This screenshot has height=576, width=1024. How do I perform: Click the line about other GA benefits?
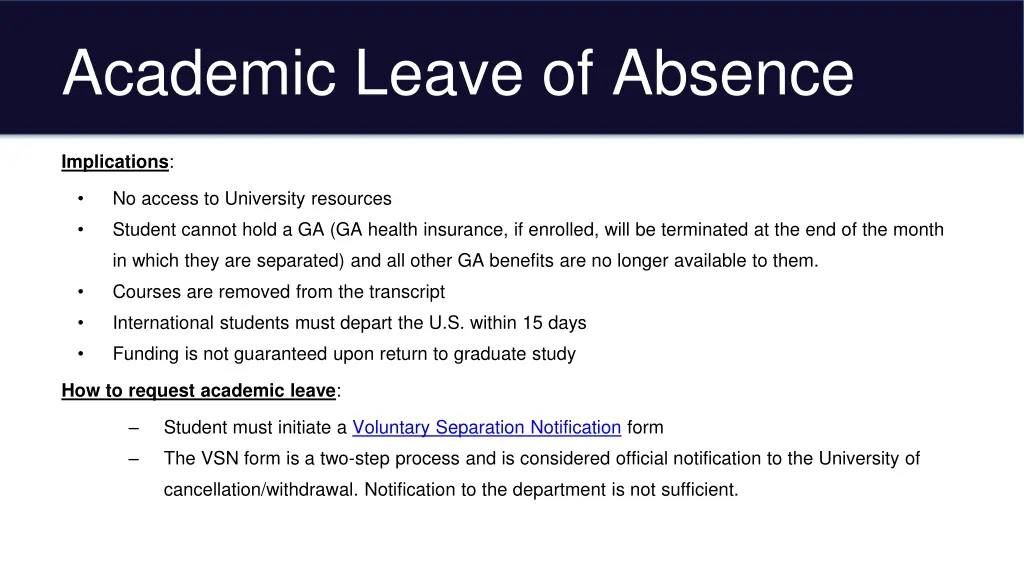pos(465,261)
